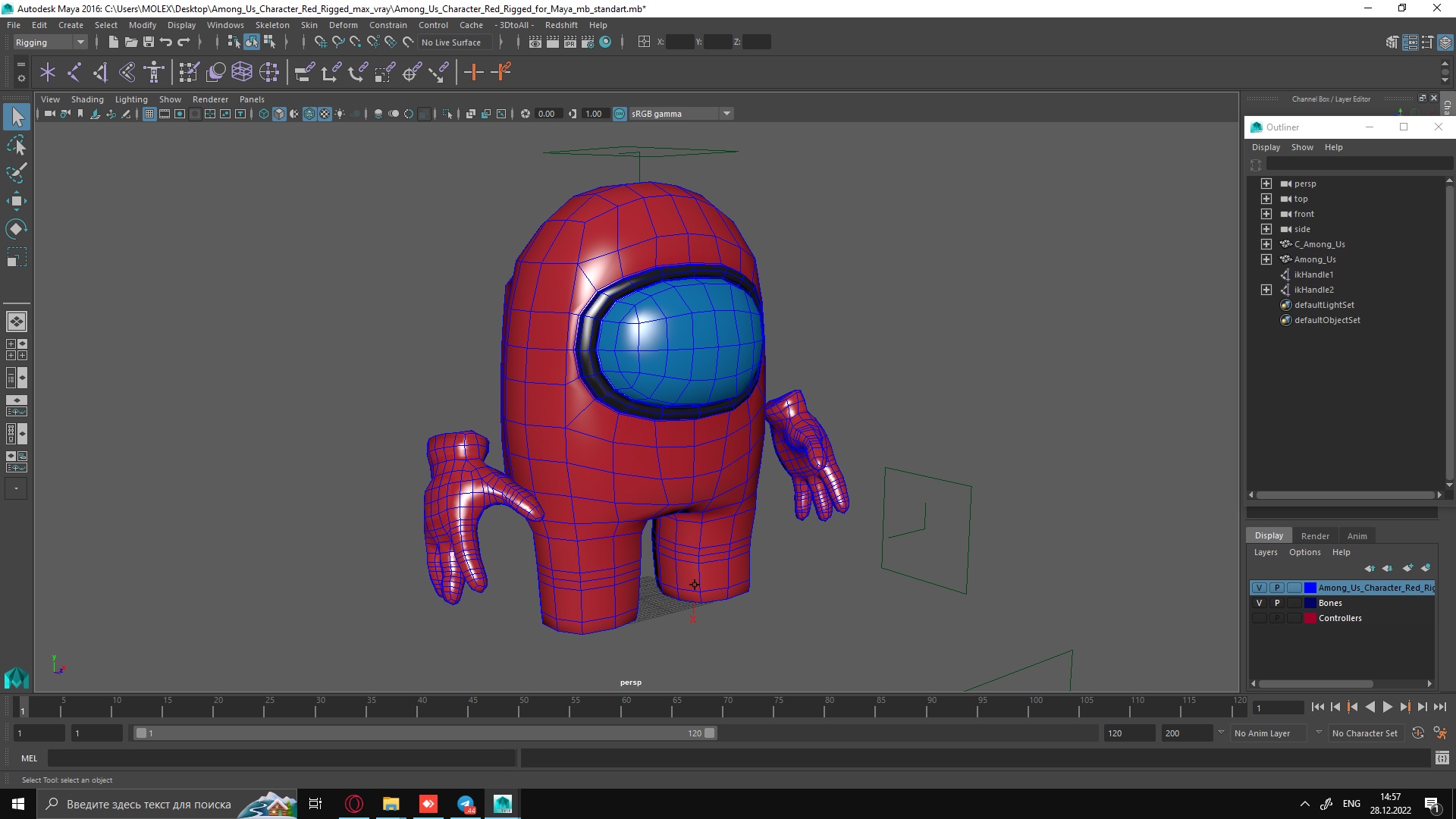Screen dimensions: 1456x819
Task: Click the MEL command input field
Action: click(281, 758)
